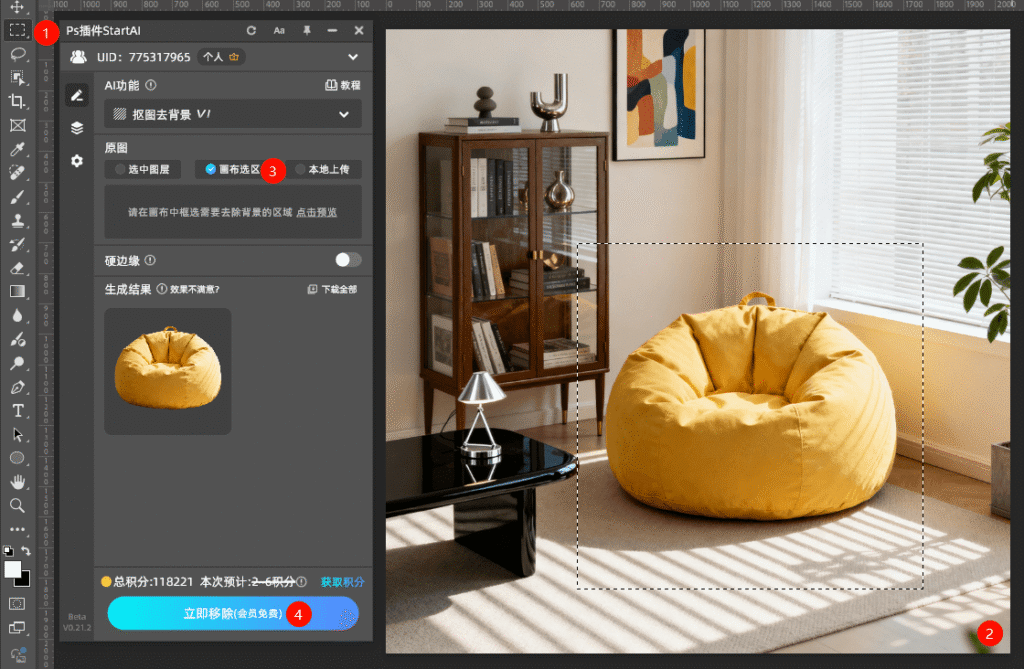Pick the Eyedropper tool

click(17, 149)
